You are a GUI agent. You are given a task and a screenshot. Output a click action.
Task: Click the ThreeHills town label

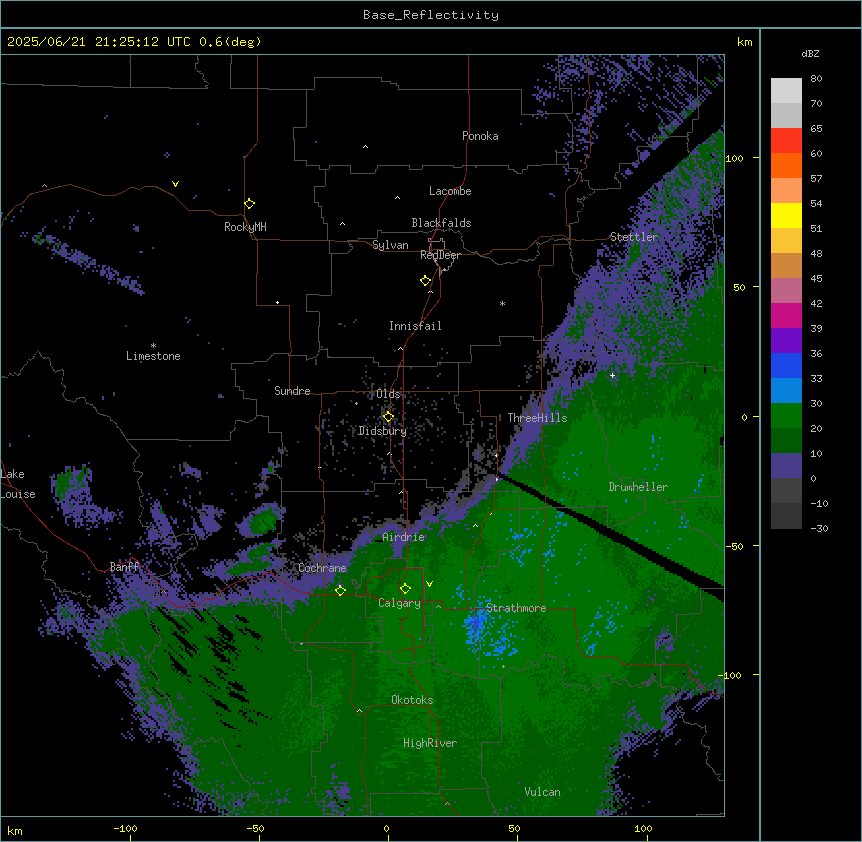click(x=537, y=418)
